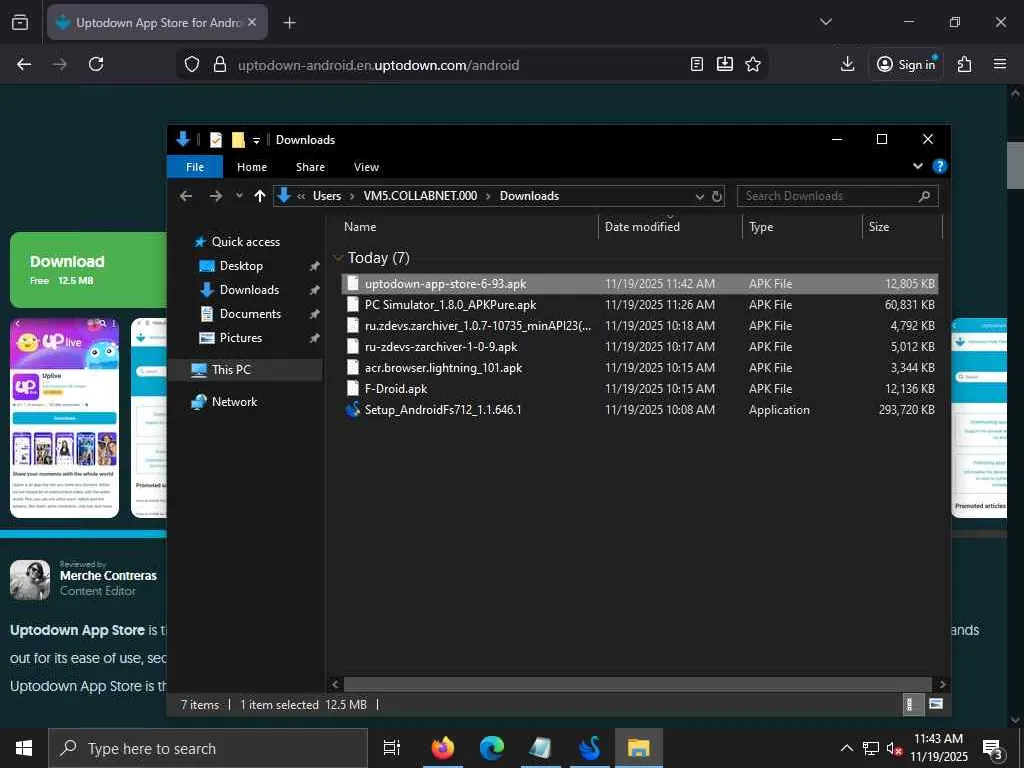Viewport: 1024px width, 768px height.
Task: Click the site padlock security icon
Action: pos(220,64)
